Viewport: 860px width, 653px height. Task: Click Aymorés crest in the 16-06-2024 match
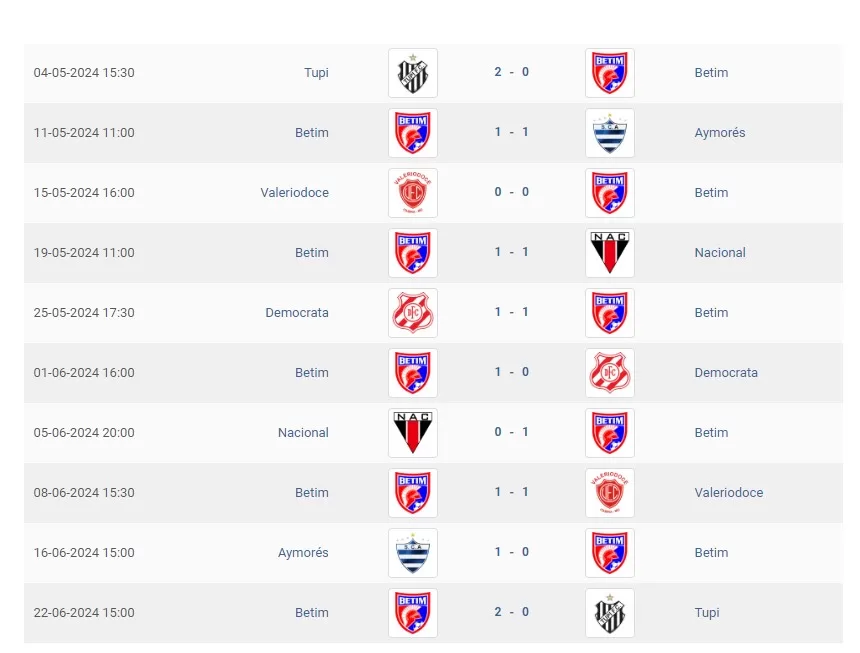tap(412, 553)
